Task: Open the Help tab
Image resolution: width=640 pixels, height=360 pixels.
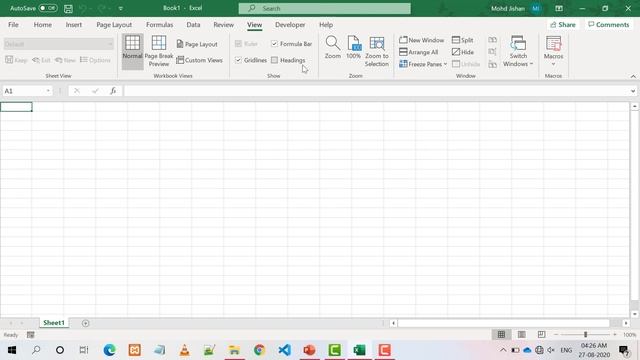Action: (x=326, y=25)
